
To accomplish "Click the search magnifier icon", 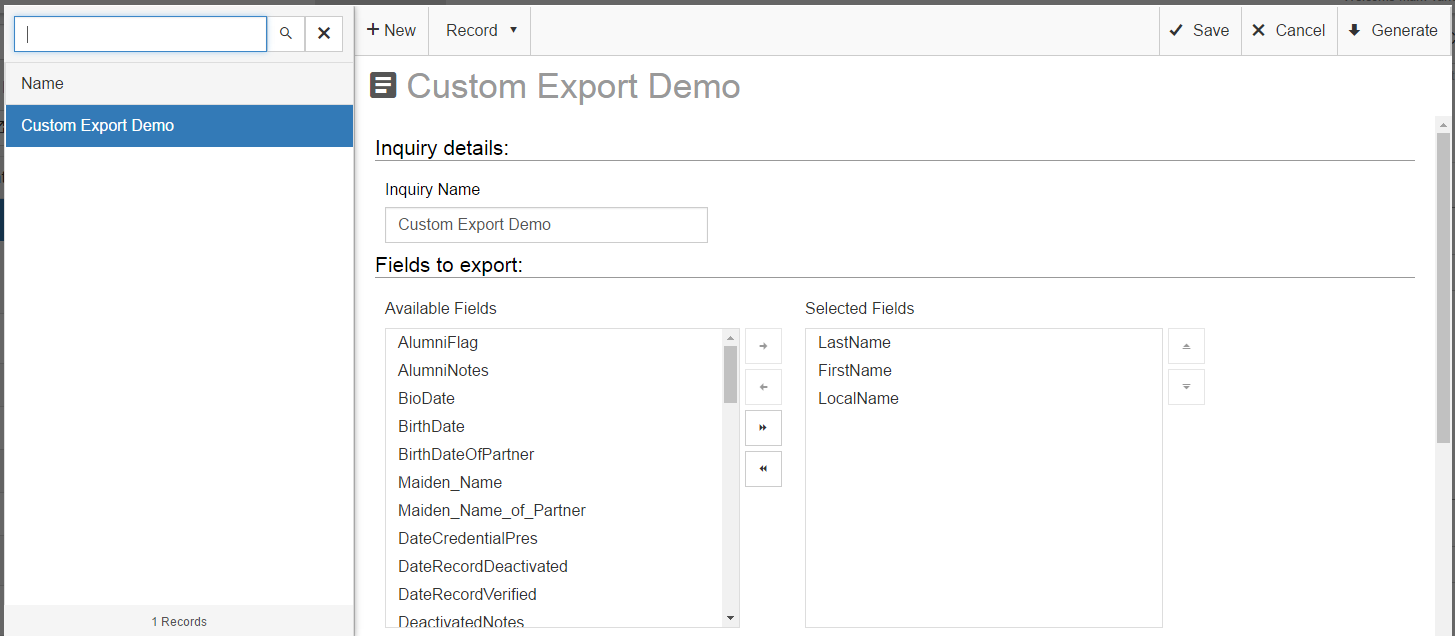I will (286, 33).
